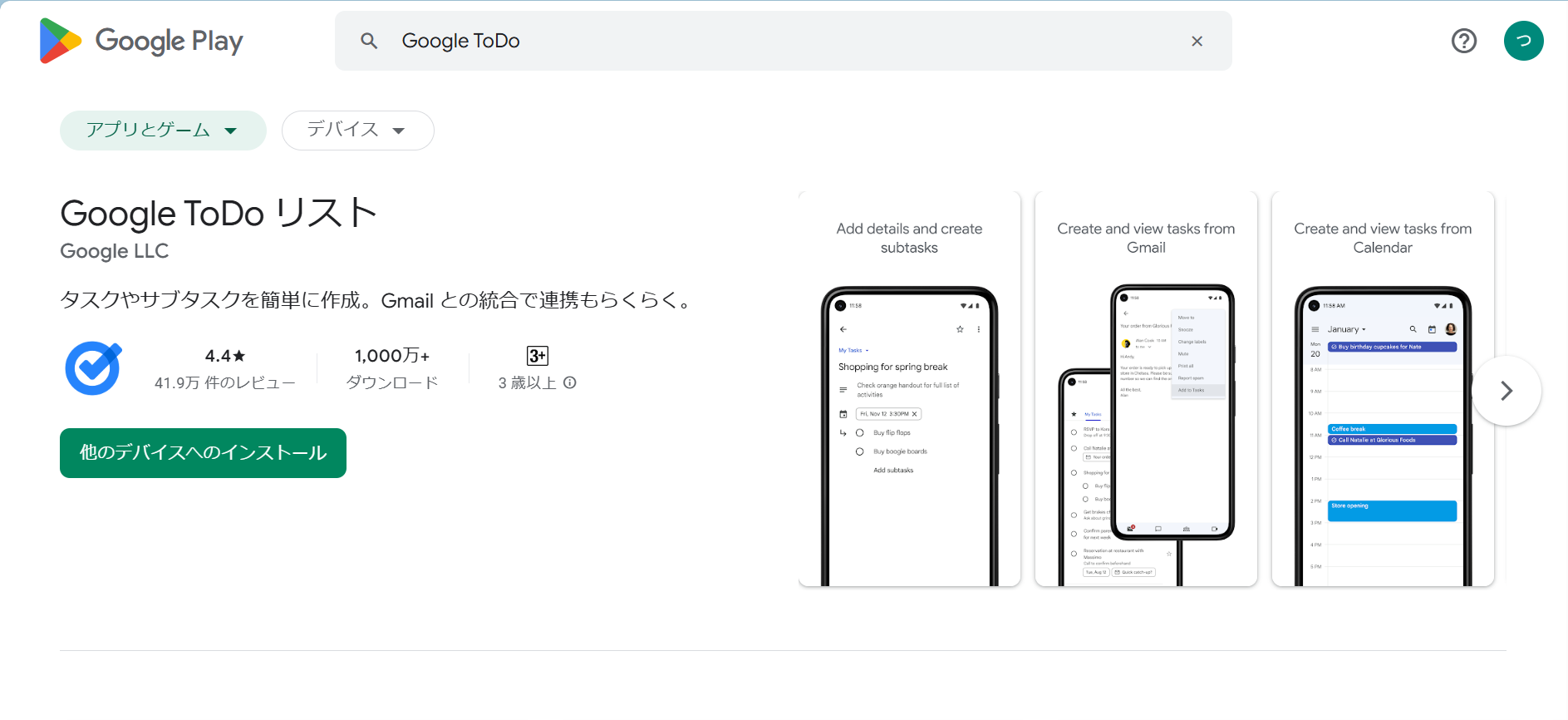Open the help center question mark icon
Viewport: 1568px width, 720px height.
1463,41
